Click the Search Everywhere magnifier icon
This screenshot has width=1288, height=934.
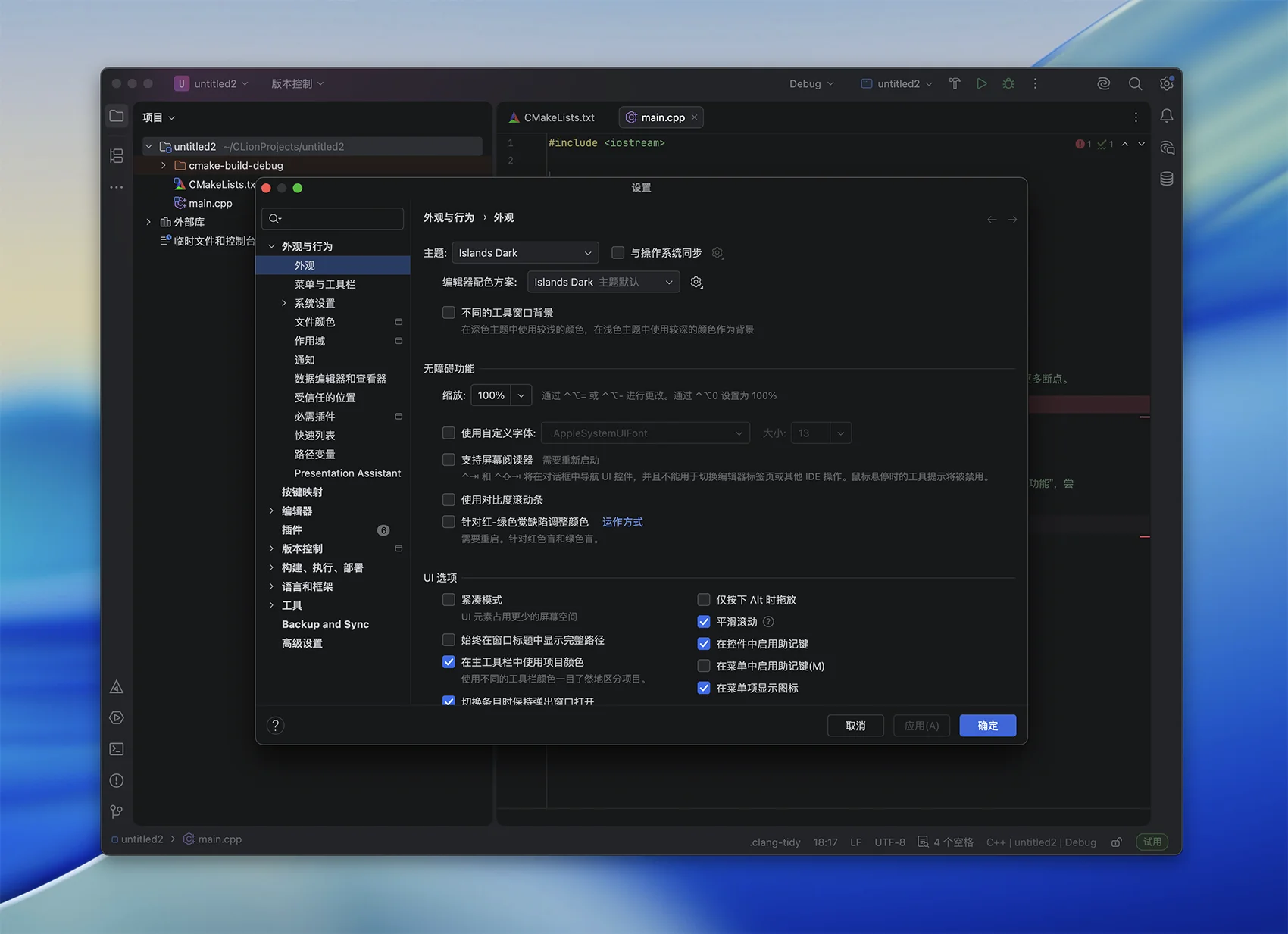1135,83
